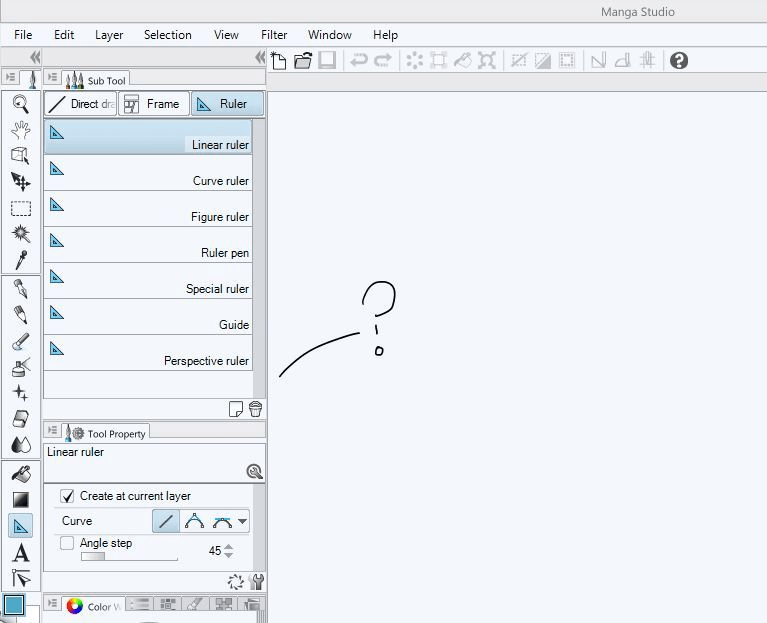The image size is (767, 623).
Task: Select the Ruler triangle tool in toolbar
Action: [x=21, y=526]
